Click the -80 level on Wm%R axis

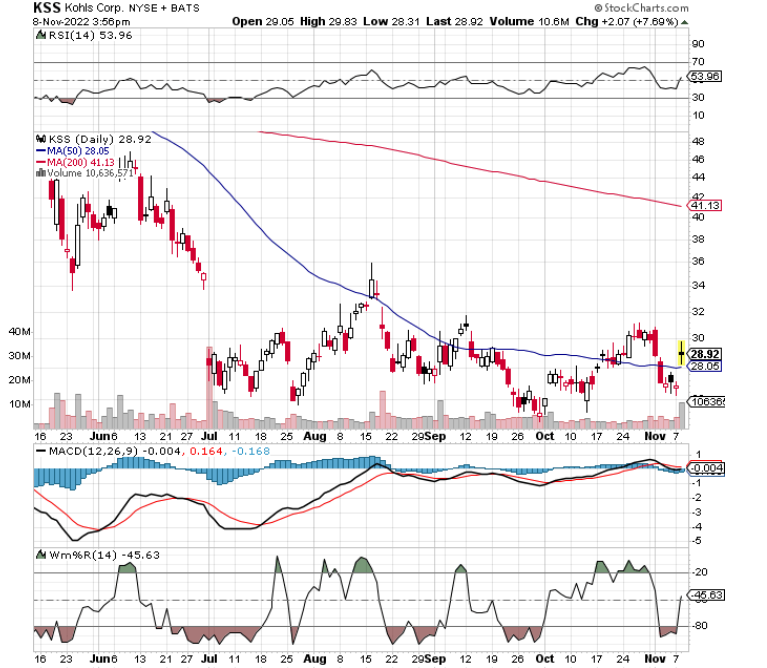coord(700,625)
